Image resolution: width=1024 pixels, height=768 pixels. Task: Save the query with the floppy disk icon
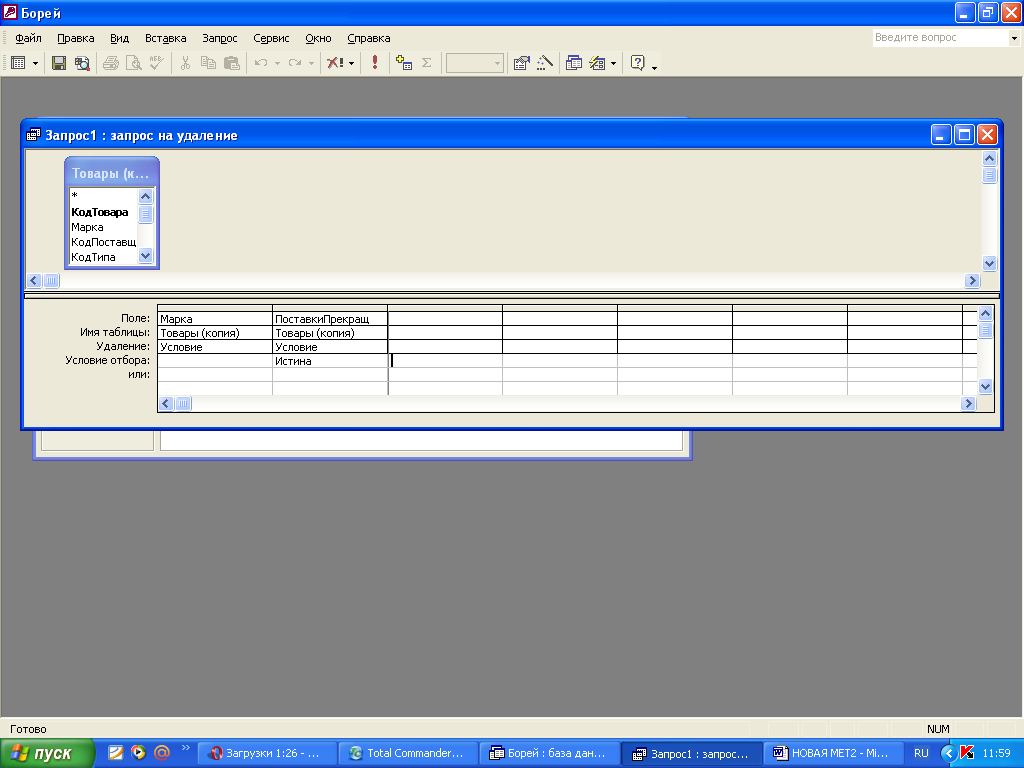pyautogui.click(x=59, y=63)
